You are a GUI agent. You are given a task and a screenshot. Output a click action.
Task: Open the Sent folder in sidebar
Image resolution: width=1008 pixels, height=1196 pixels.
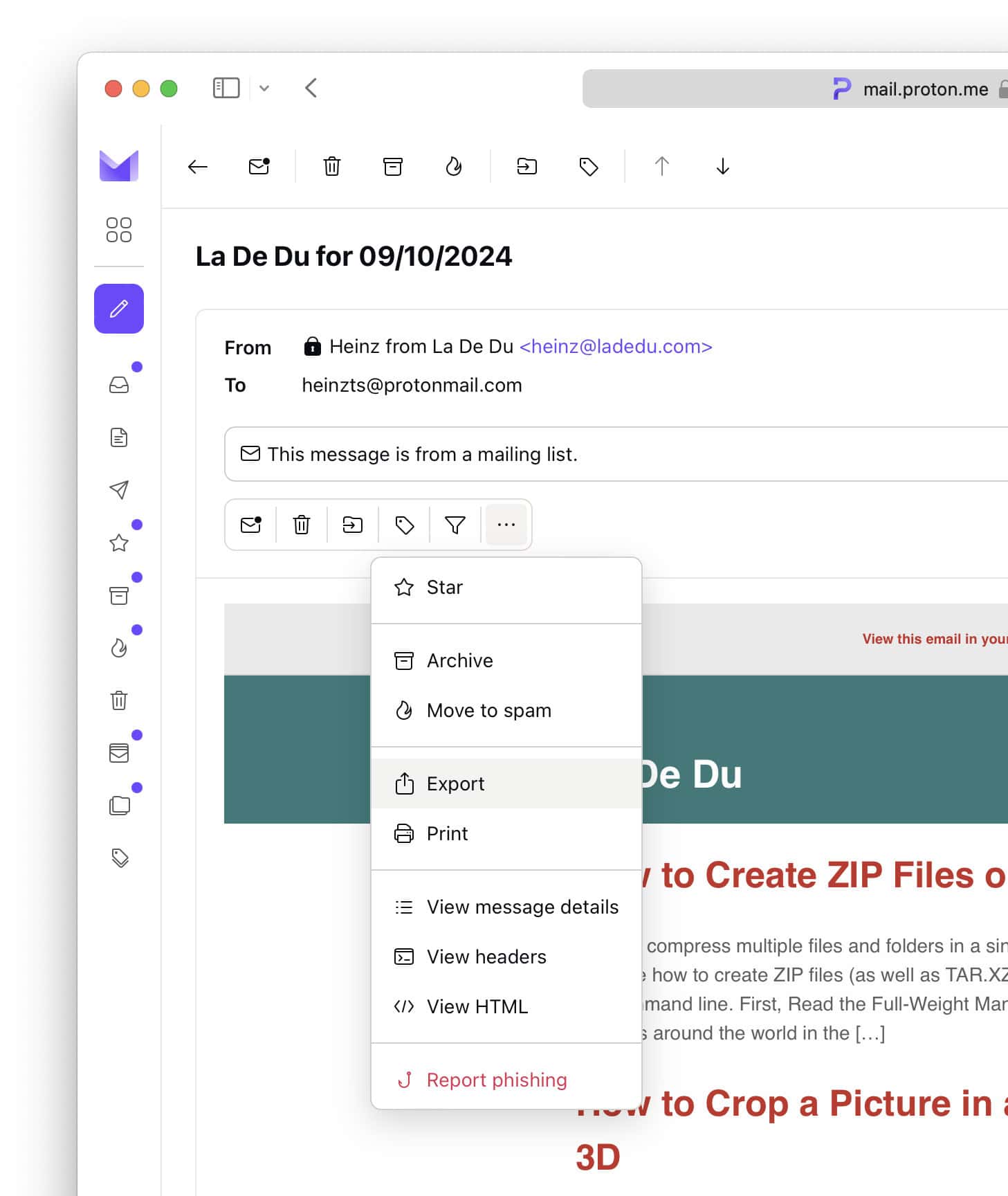(119, 490)
